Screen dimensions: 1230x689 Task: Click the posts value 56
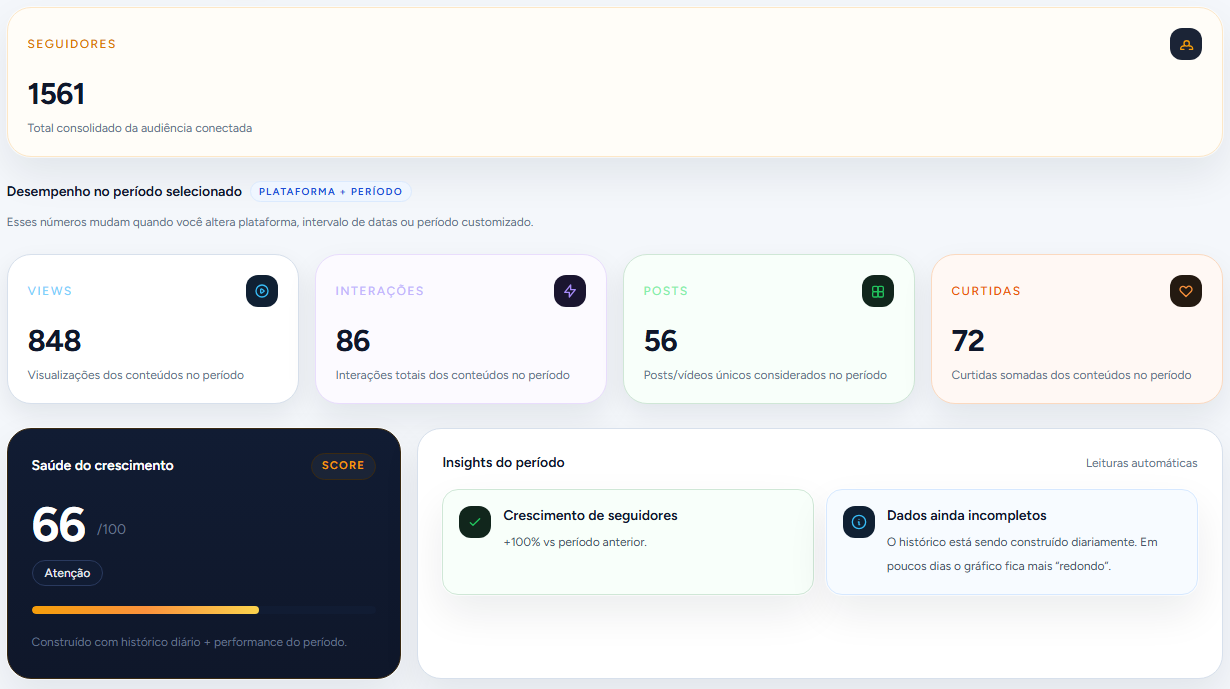coord(661,341)
